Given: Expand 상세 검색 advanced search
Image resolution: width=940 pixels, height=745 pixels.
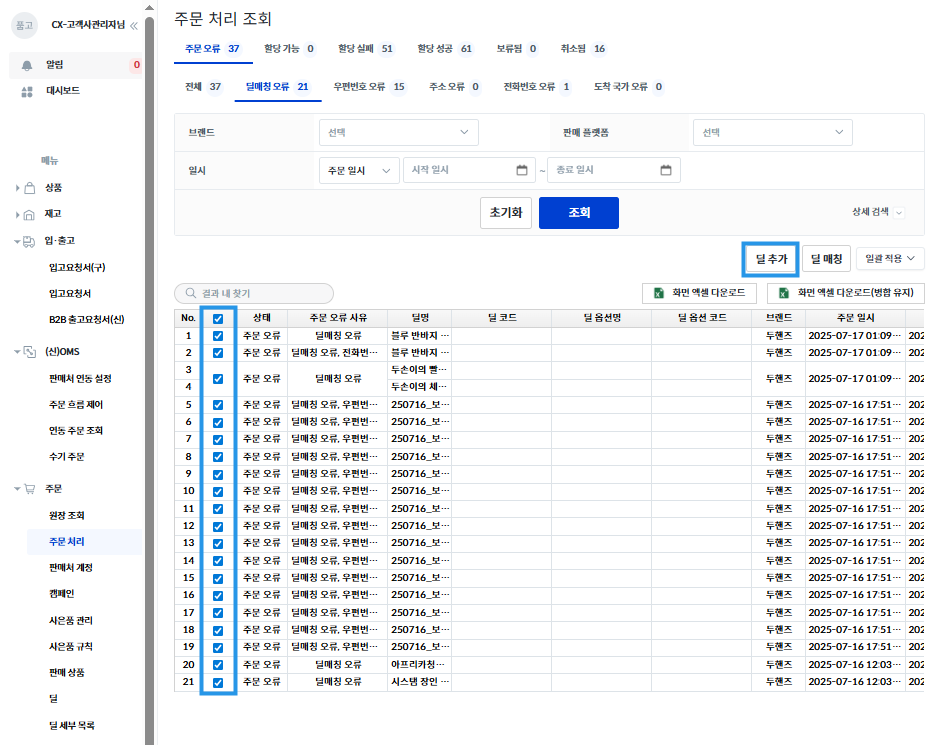Looking at the screenshot, I should click(x=877, y=212).
